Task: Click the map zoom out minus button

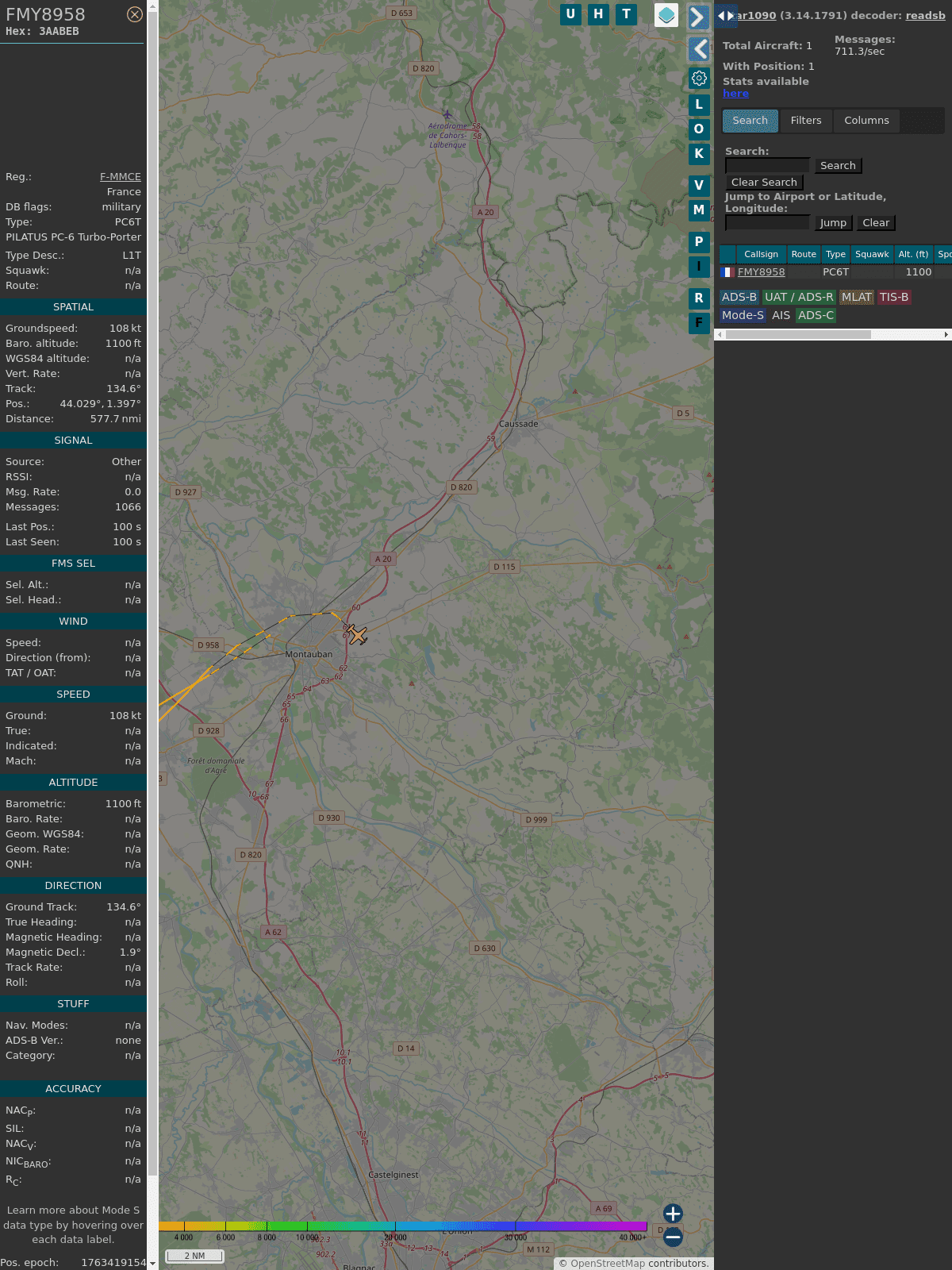Action: pyautogui.click(x=673, y=1237)
